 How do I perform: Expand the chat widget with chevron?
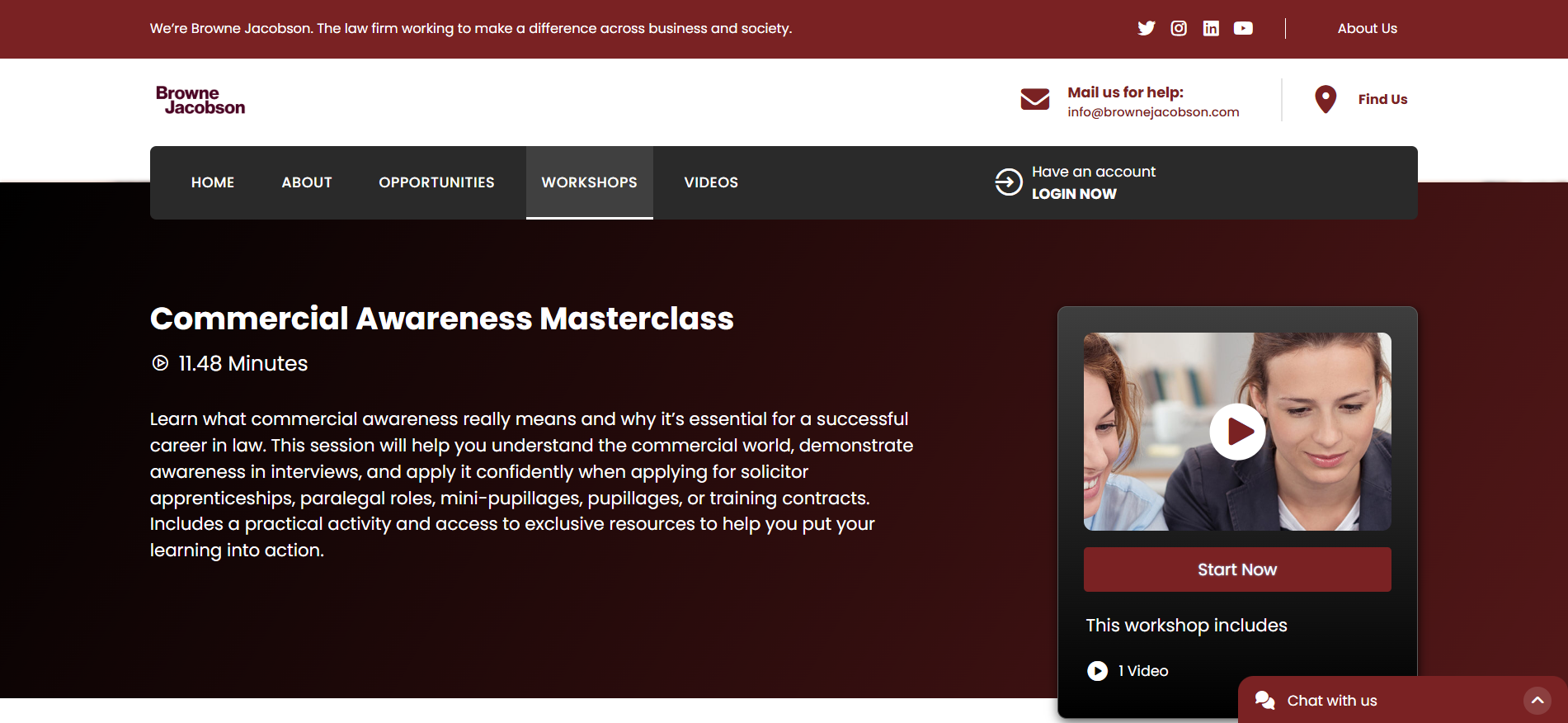pyautogui.click(x=1537, y=701)
